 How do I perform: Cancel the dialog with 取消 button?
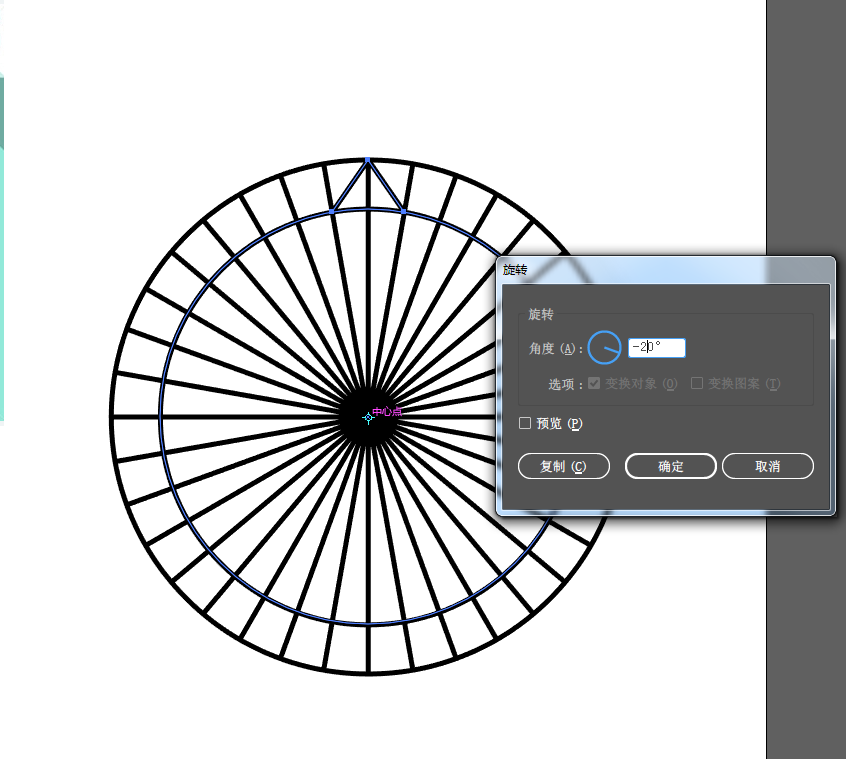click(x=768, y=466)
